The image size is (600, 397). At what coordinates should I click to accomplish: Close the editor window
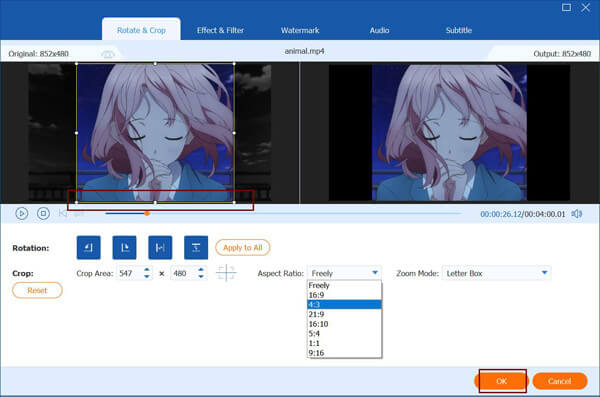(585, 7)
